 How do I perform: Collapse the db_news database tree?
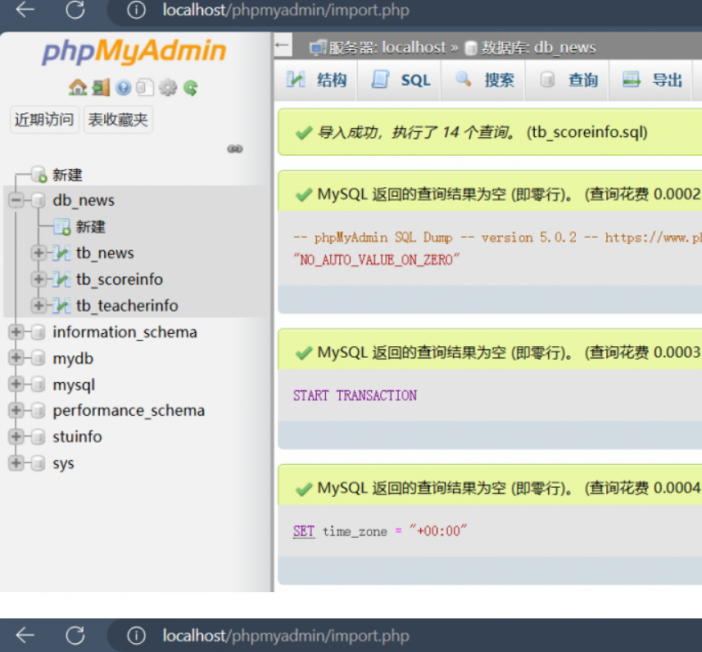16,200
